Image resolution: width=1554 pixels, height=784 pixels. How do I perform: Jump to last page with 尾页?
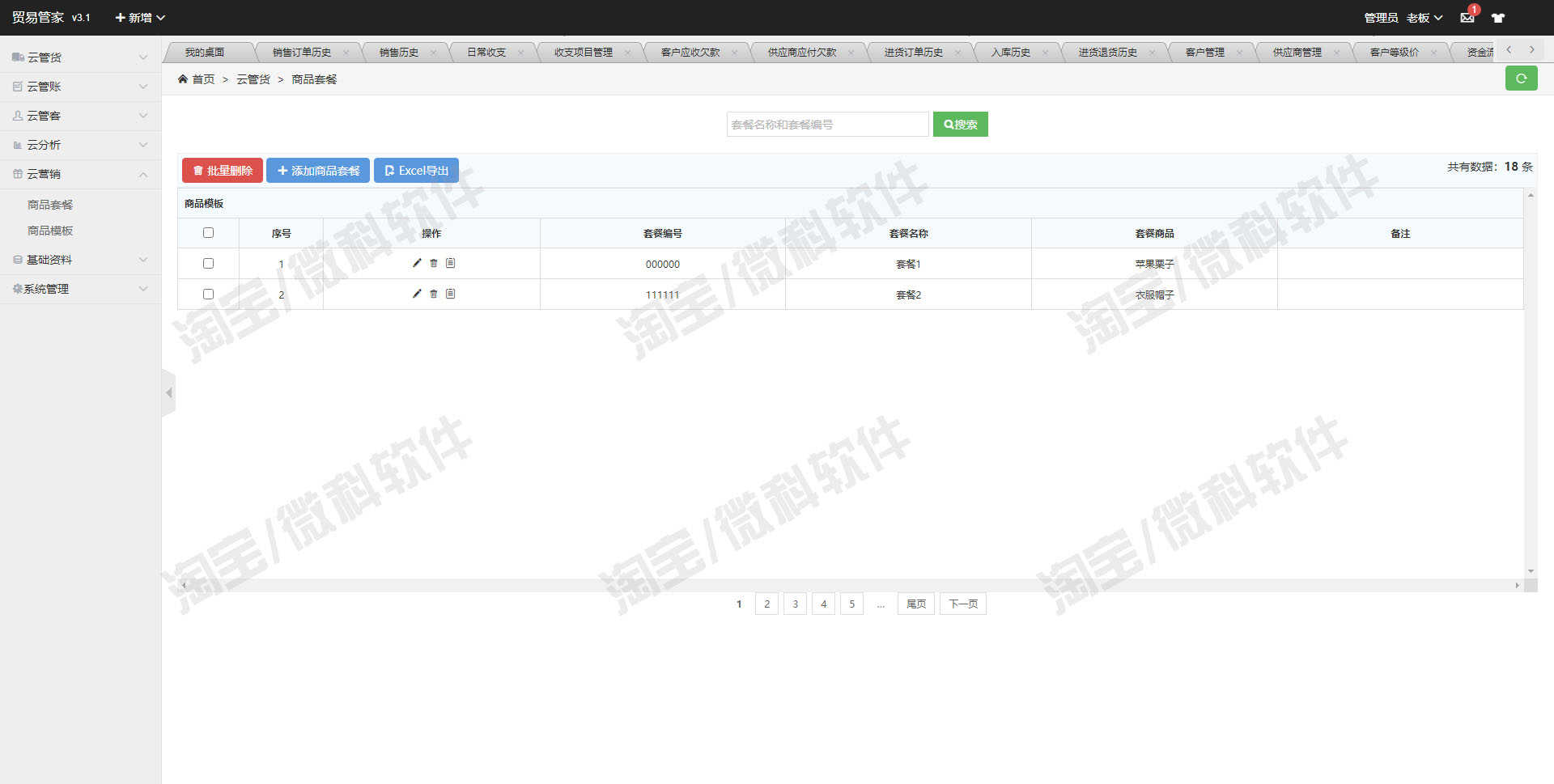(916, 604)
